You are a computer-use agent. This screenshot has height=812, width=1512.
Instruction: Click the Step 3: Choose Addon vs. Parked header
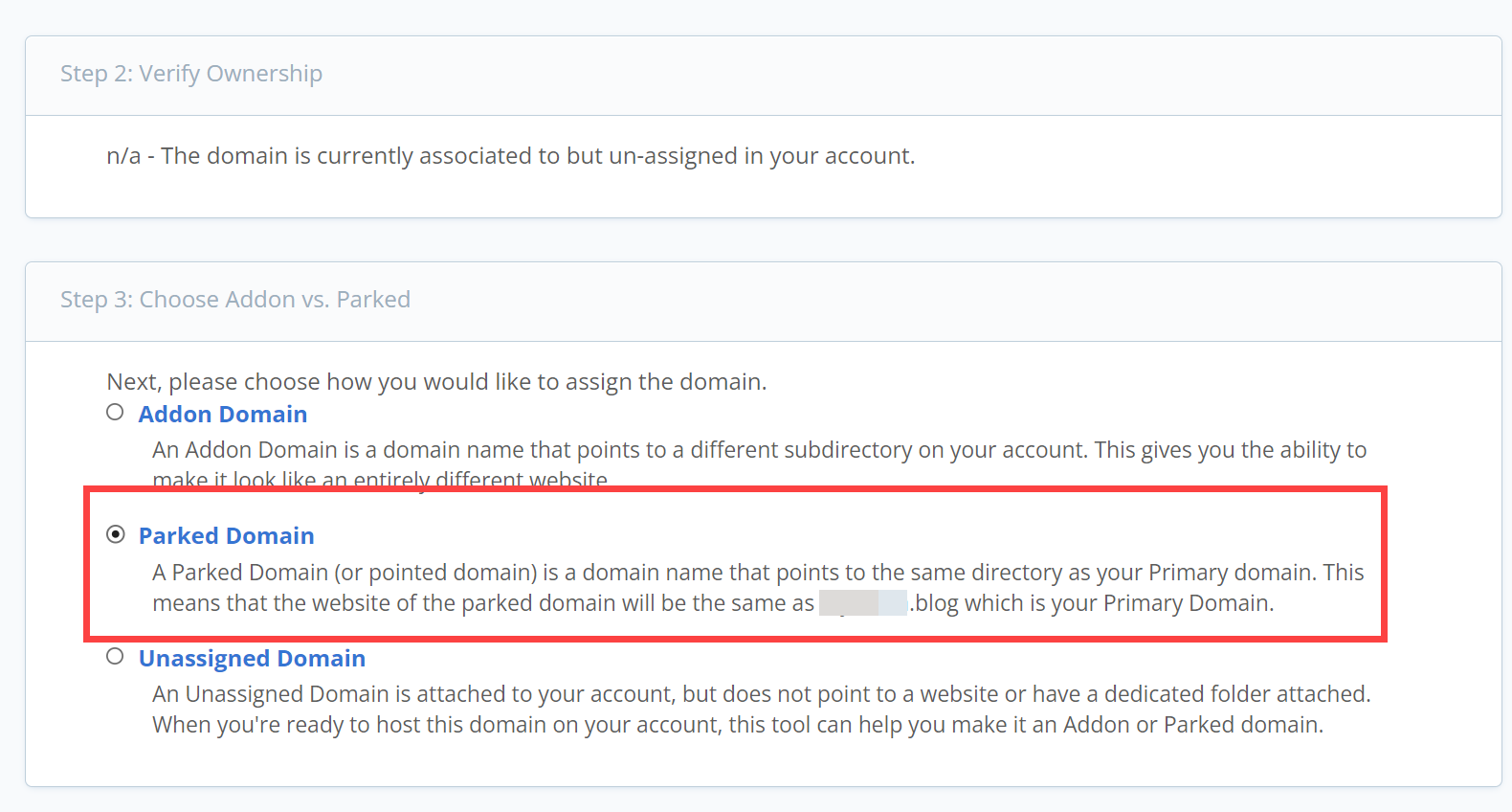click(x=234, y=299)
